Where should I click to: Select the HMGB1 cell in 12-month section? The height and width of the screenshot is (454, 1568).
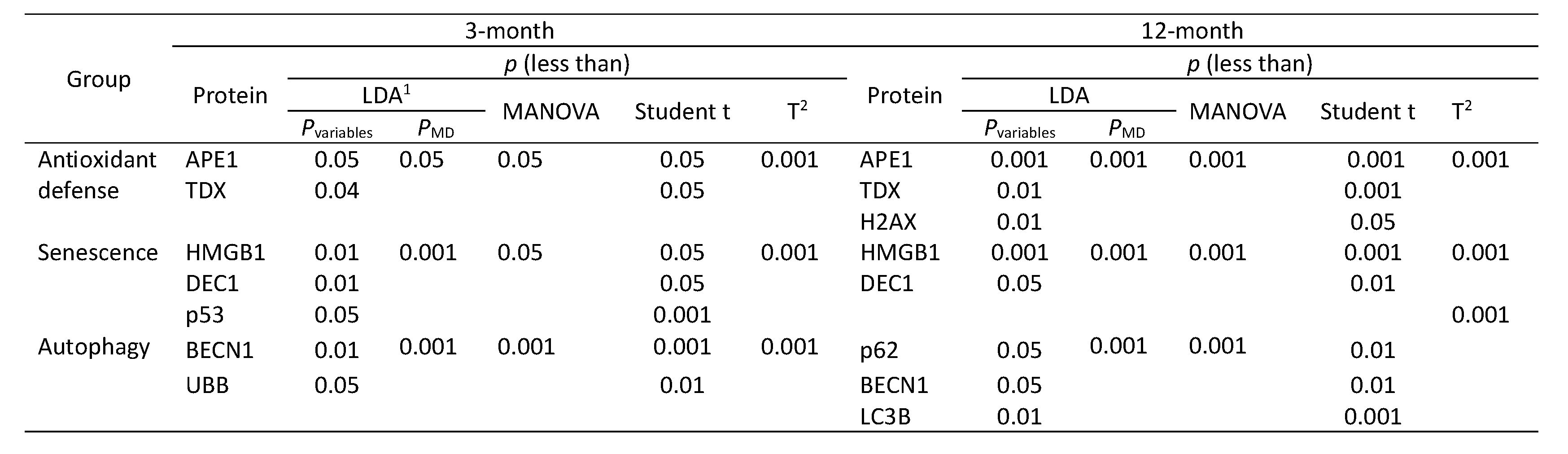pyautogui.click(x=900, y=253)
